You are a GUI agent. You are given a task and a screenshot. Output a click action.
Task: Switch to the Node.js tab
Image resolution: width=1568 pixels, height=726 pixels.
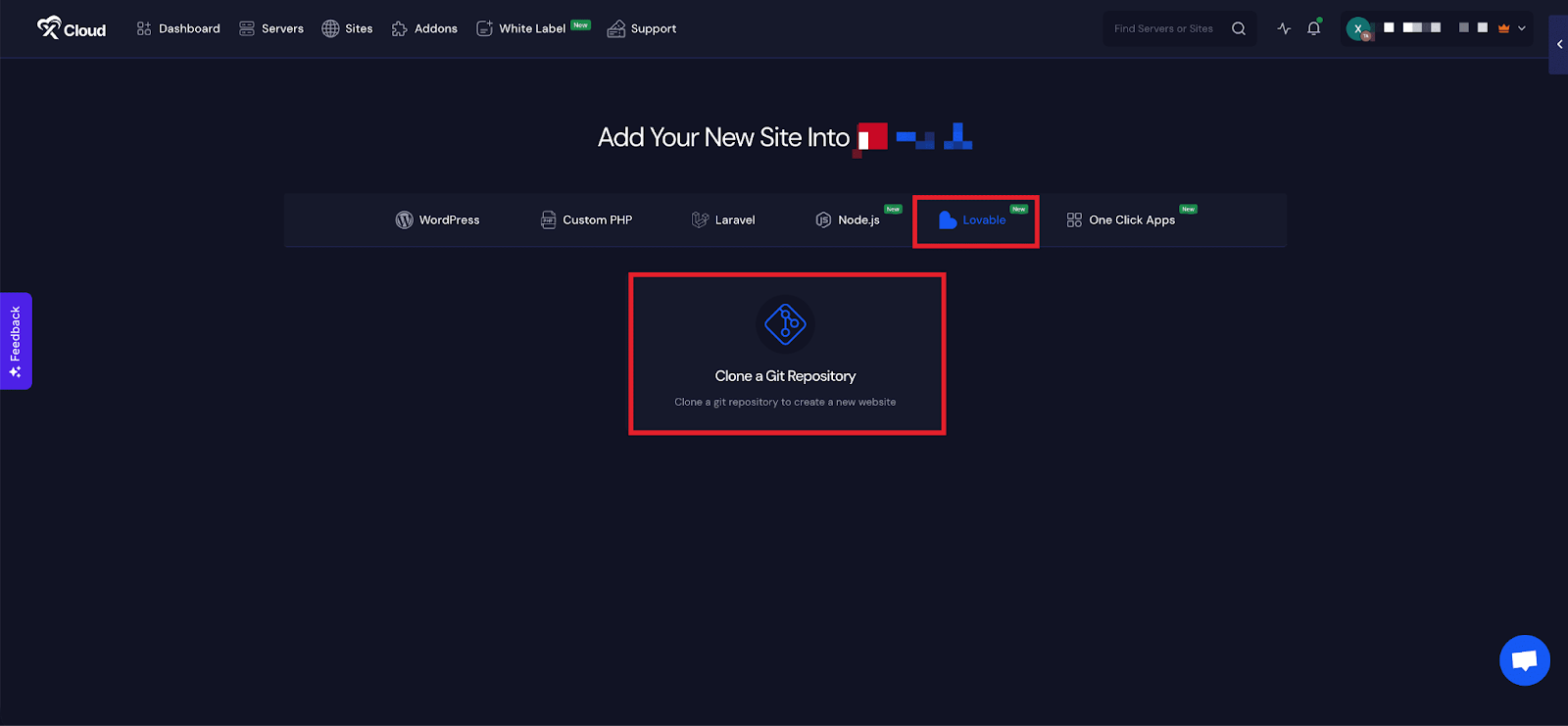point(848,220)
